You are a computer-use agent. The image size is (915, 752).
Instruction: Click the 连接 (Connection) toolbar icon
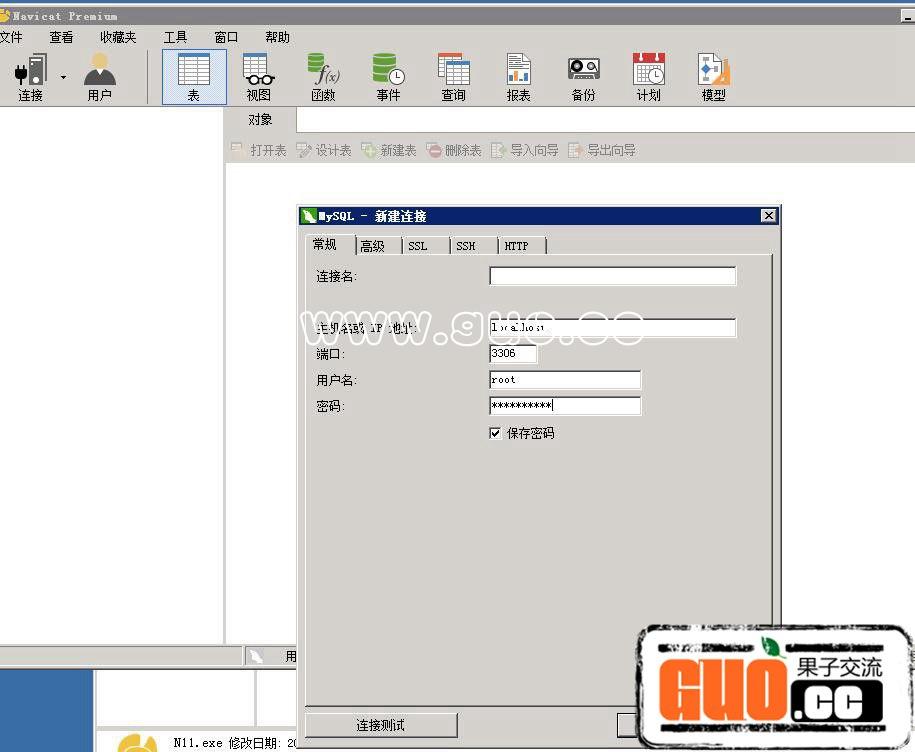(30, 76)
